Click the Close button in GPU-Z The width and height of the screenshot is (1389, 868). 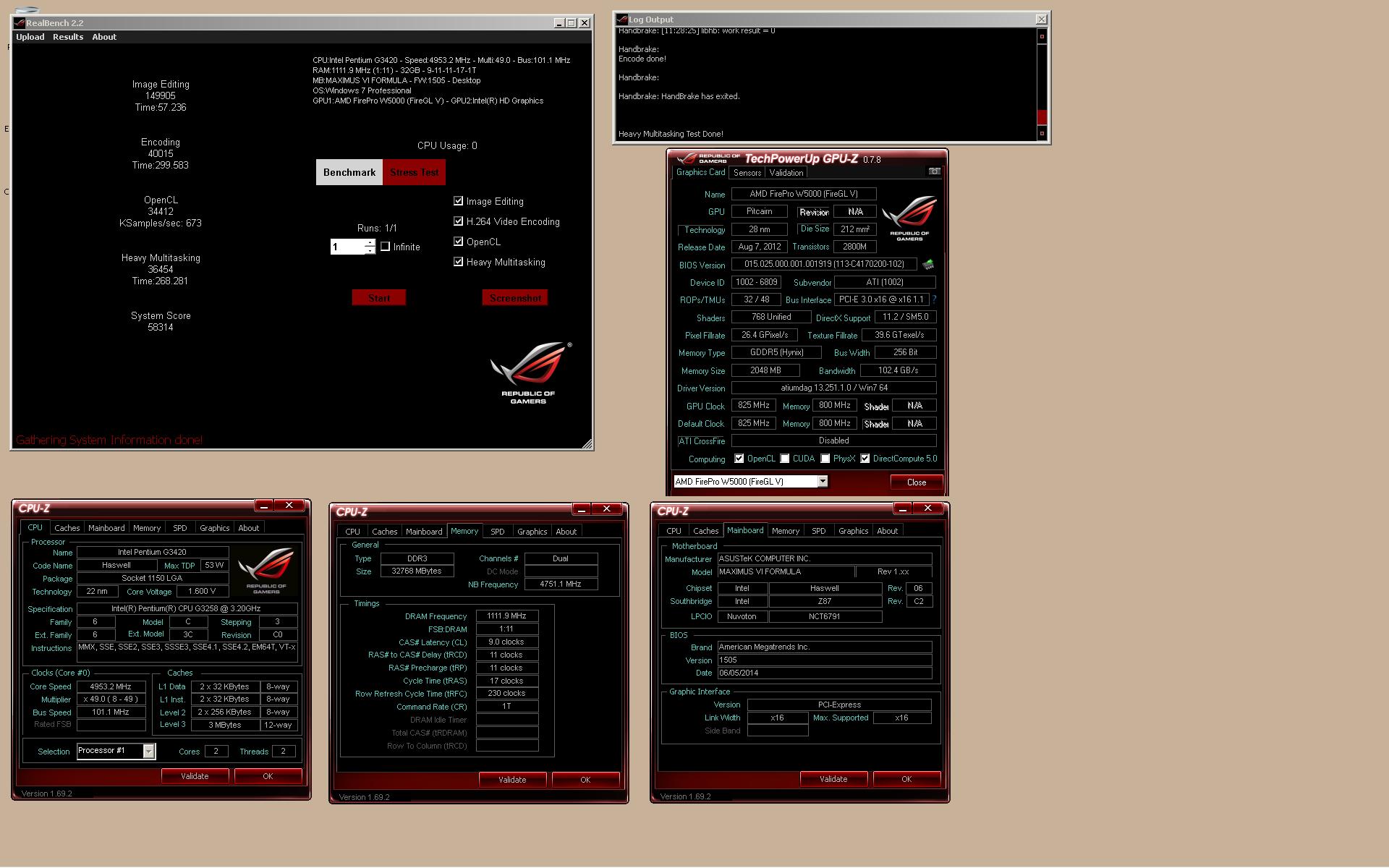click(917, 482)
